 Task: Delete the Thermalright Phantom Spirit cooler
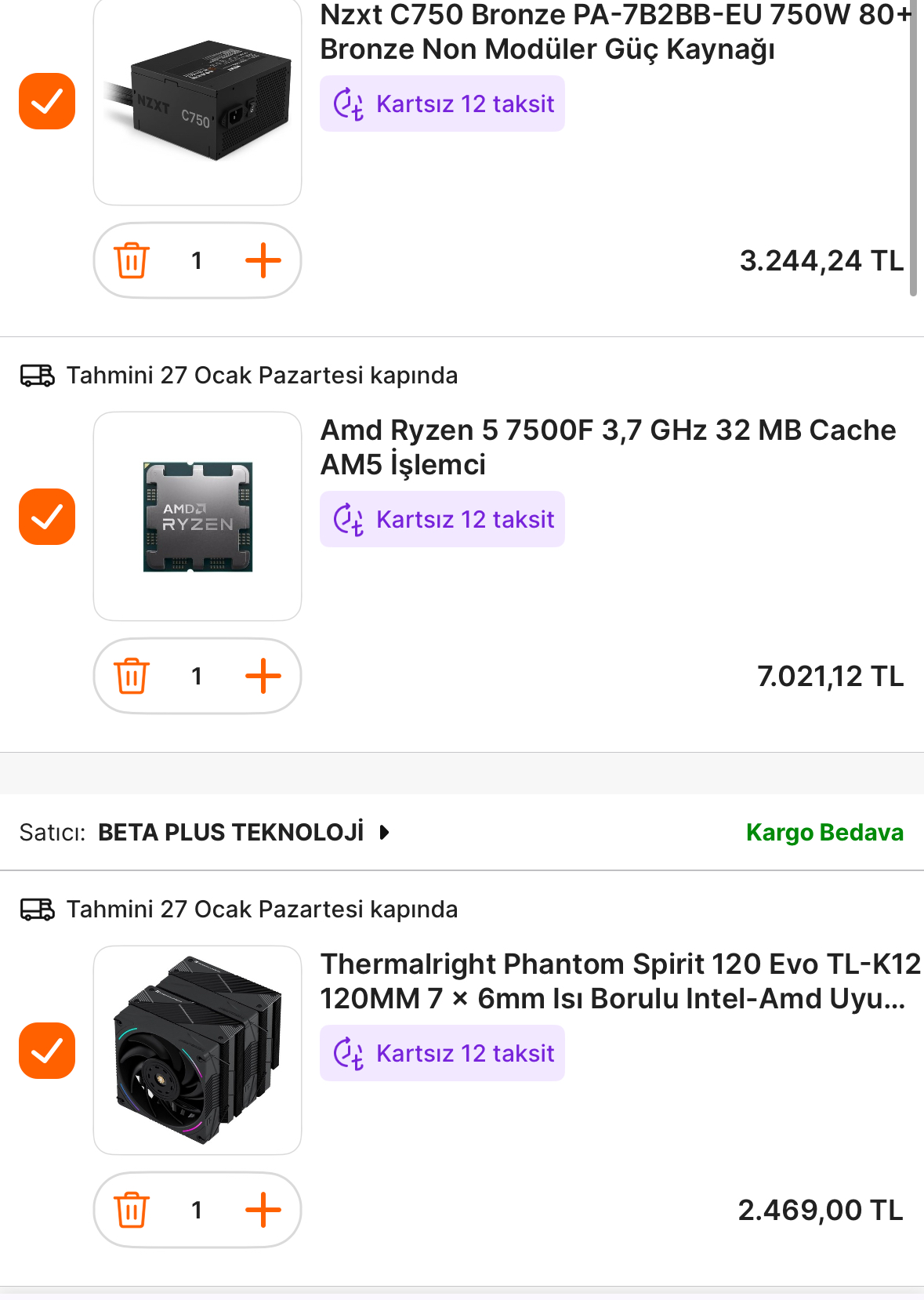(132, 1211)
